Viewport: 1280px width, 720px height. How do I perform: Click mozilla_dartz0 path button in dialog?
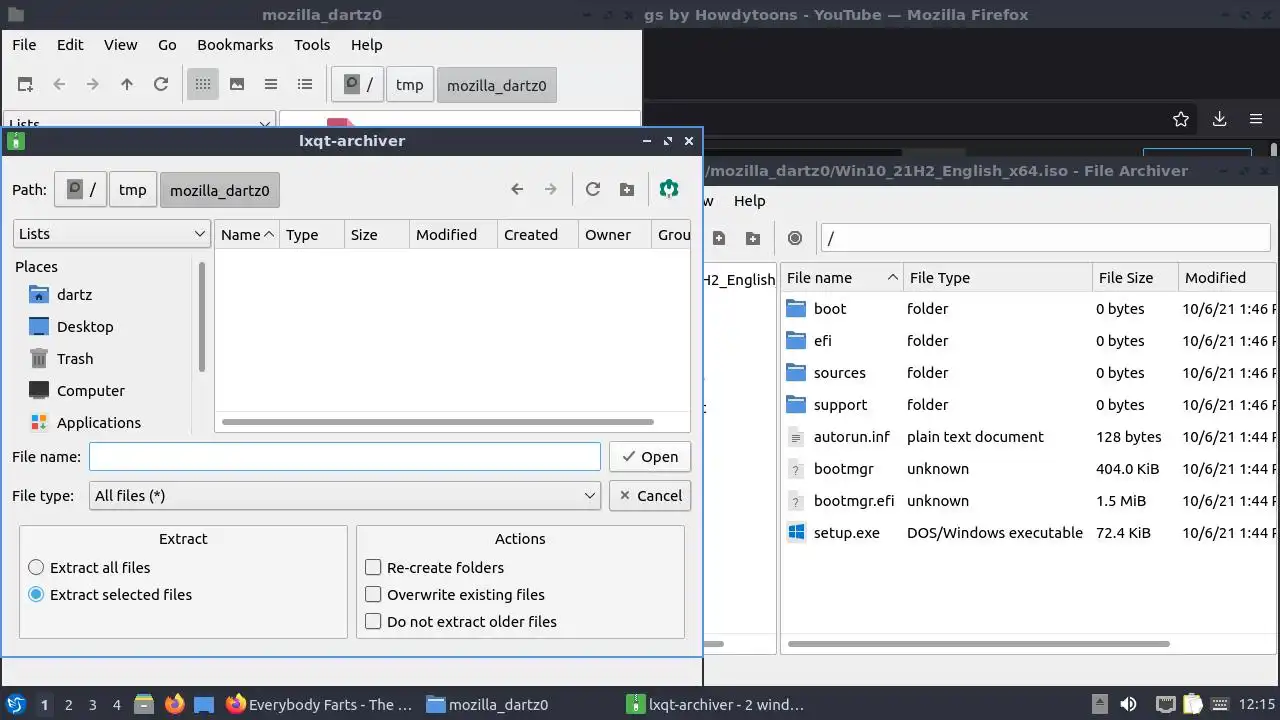[220, 189]
